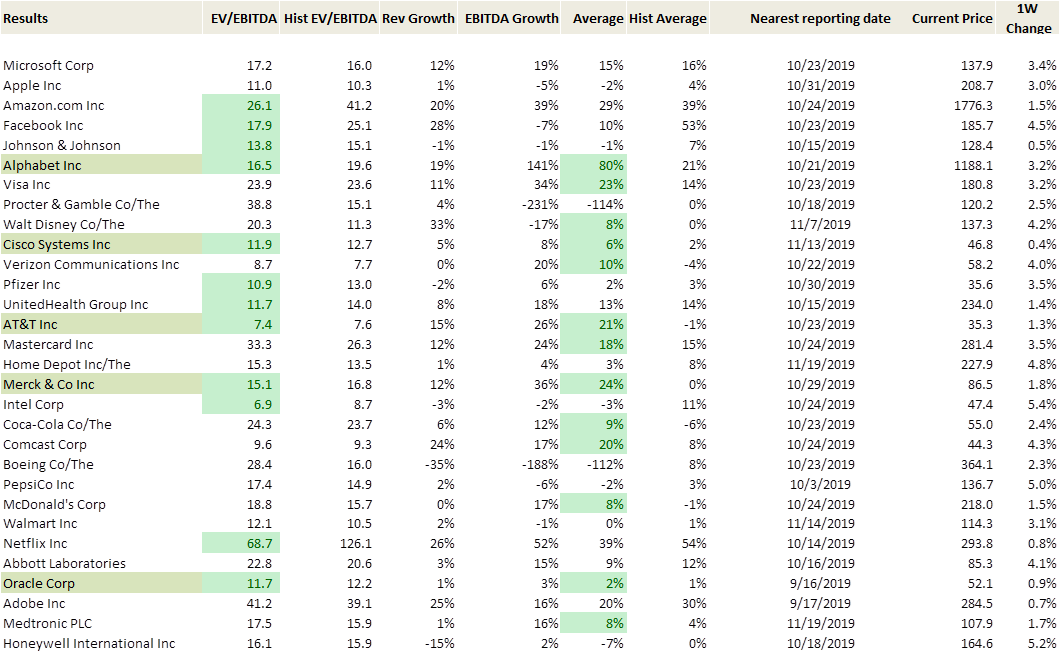Viewport: 1061px width, 654px height.
Task: Select PepsiCo's reporting date 10/3/2019
Action: pyautogui.click(x=820, y=484)
